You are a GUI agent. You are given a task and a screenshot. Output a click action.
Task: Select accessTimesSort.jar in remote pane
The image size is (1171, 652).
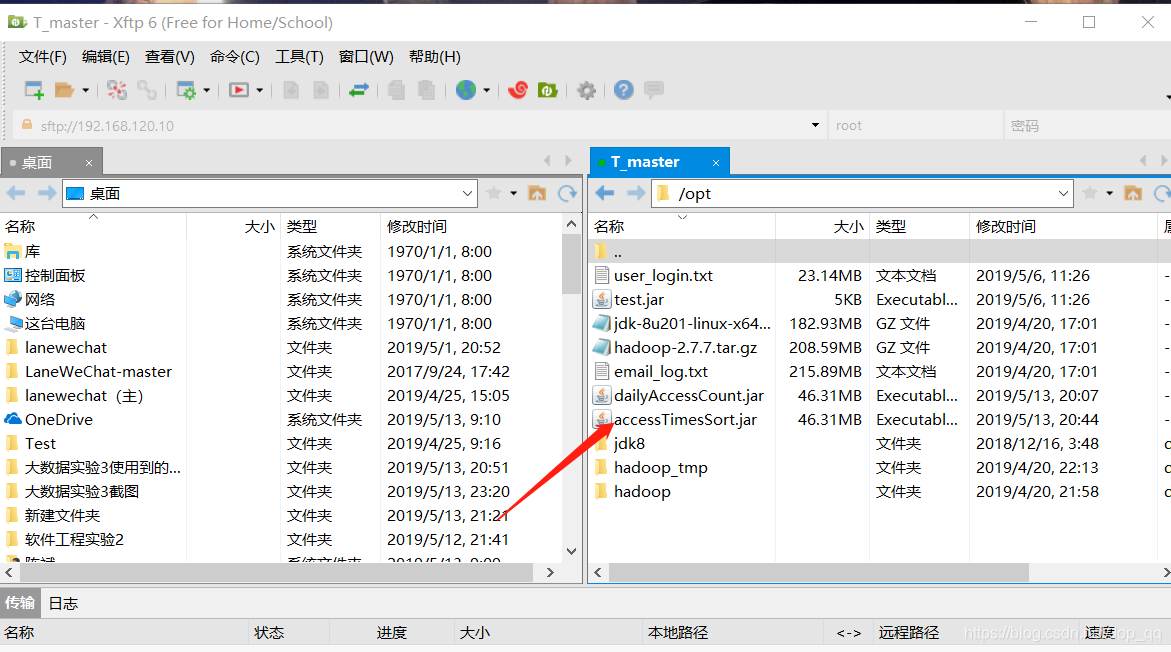click(x=685, y=420)
